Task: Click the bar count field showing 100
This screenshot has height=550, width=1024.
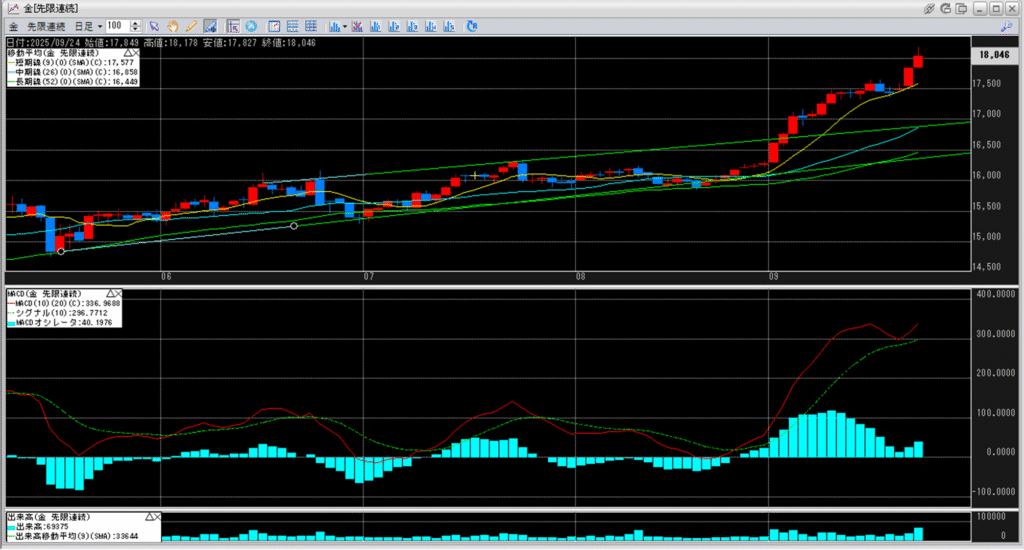Action: pos(117,25)
